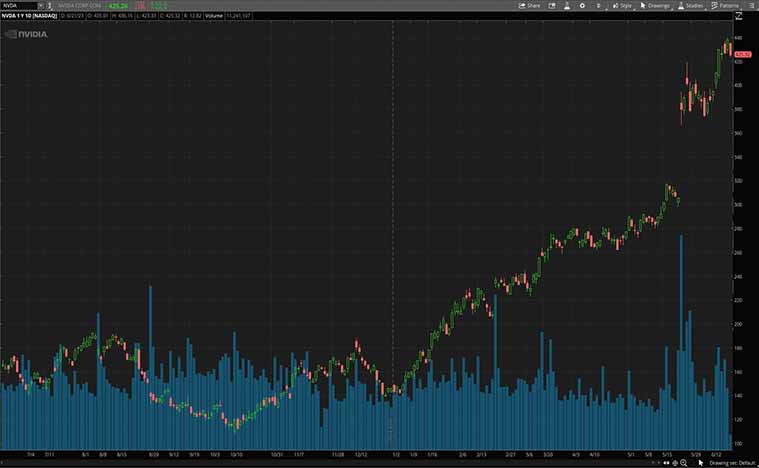
Task: Click the red 425.32 last-price label on axis
Action: click(x=743, y=55)
